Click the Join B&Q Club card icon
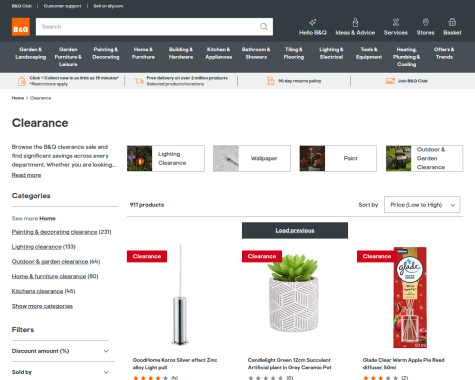The image size is (475, 380). (390, 81)
